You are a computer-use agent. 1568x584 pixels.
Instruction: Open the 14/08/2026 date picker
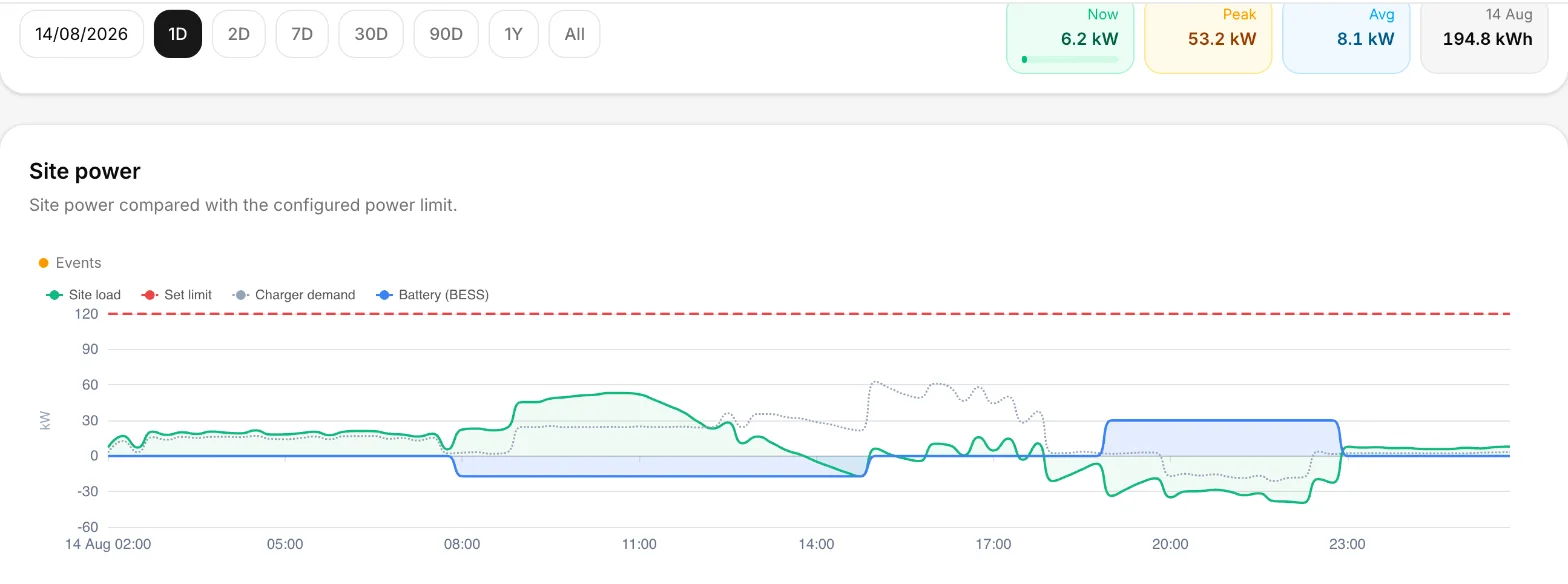[x=82, y=34]
